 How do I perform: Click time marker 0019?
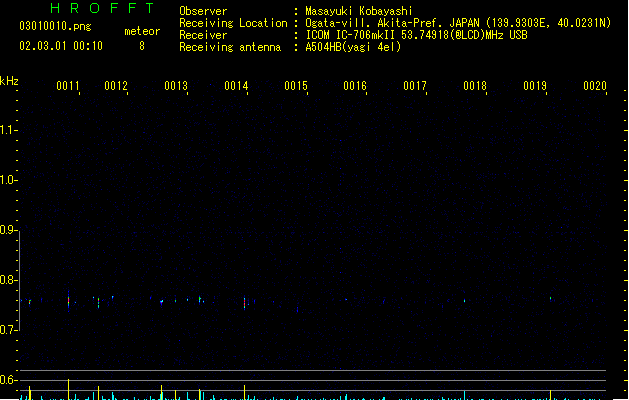pos(535,86)
